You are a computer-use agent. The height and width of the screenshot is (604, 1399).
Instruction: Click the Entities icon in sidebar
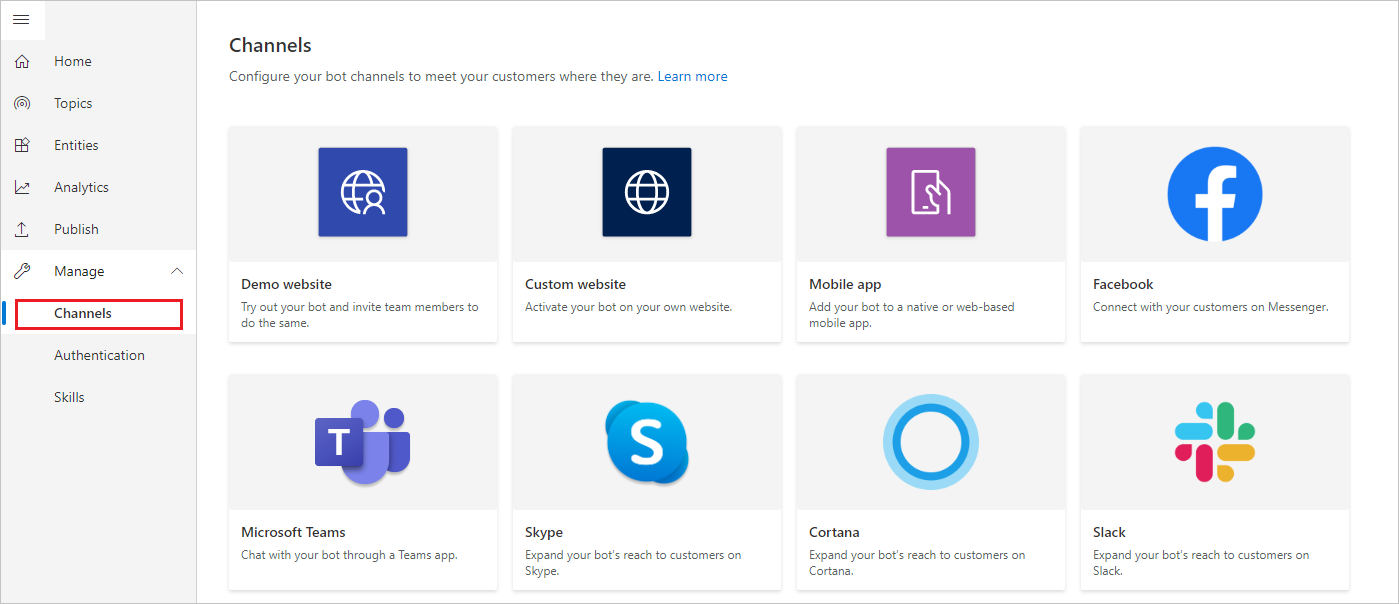coord(22,145)
